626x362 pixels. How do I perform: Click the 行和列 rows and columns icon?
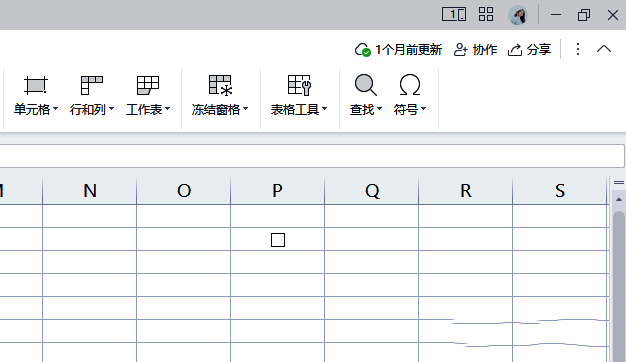click(x=91, y=85)
